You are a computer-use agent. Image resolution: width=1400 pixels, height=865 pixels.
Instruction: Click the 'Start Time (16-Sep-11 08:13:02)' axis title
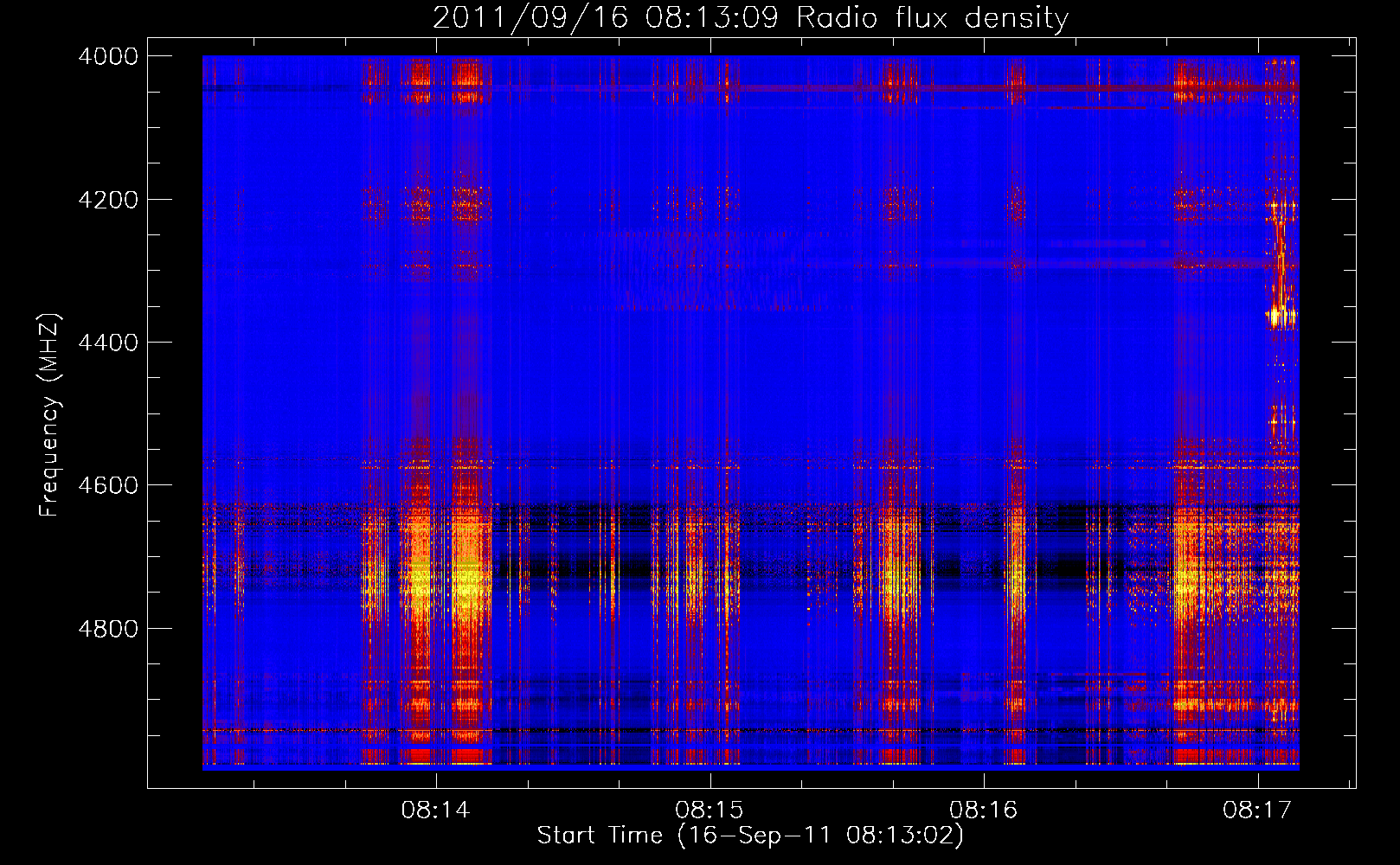click(x=750, y=836)
